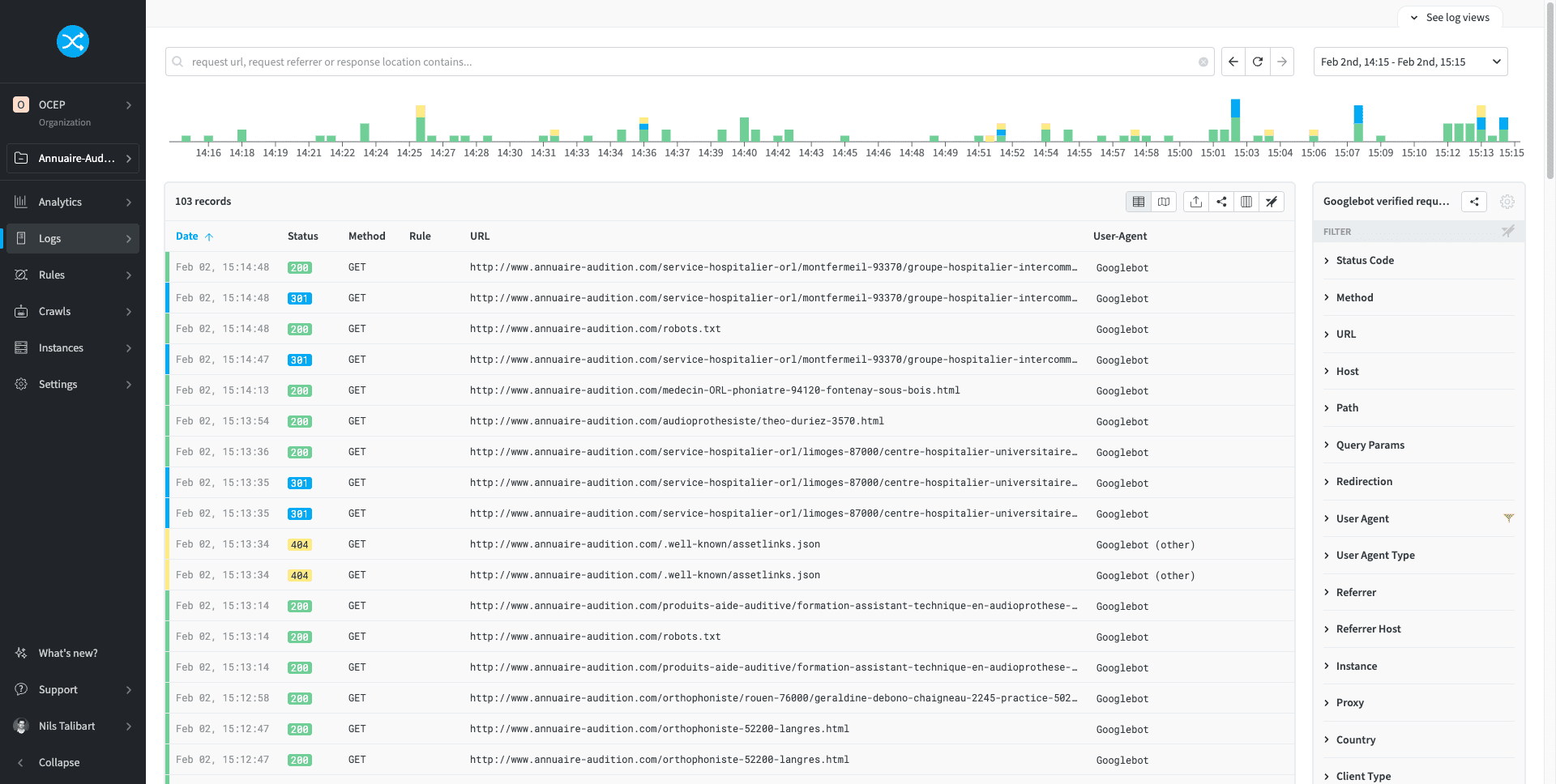The height and width of the screenshot is (784, 1556).
Task: Open the See log views menu
Action: click(1450, 17)
